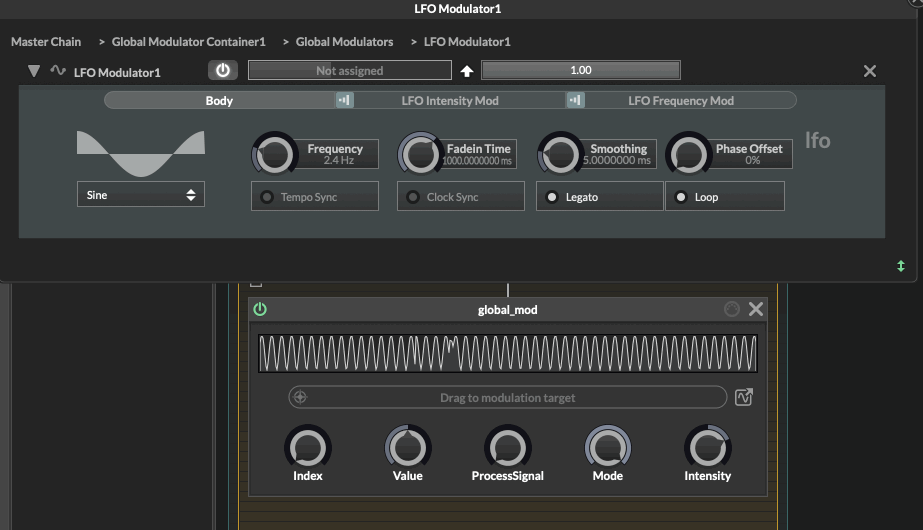Click the green vertical resize arrow icon

[901, 266]
